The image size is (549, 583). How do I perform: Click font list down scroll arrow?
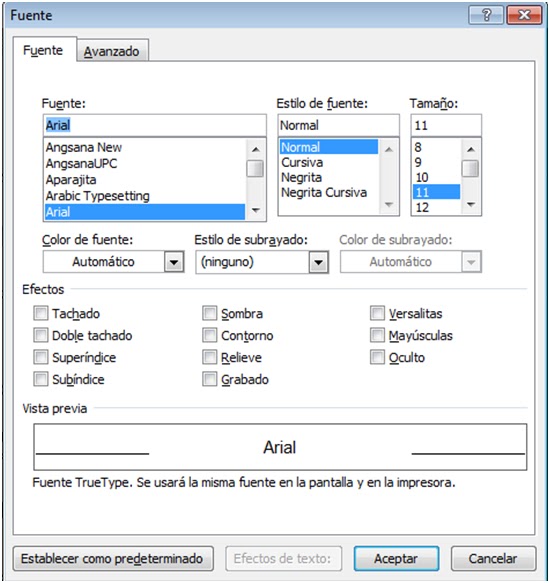pyautogui.click(x=255, y=210)
